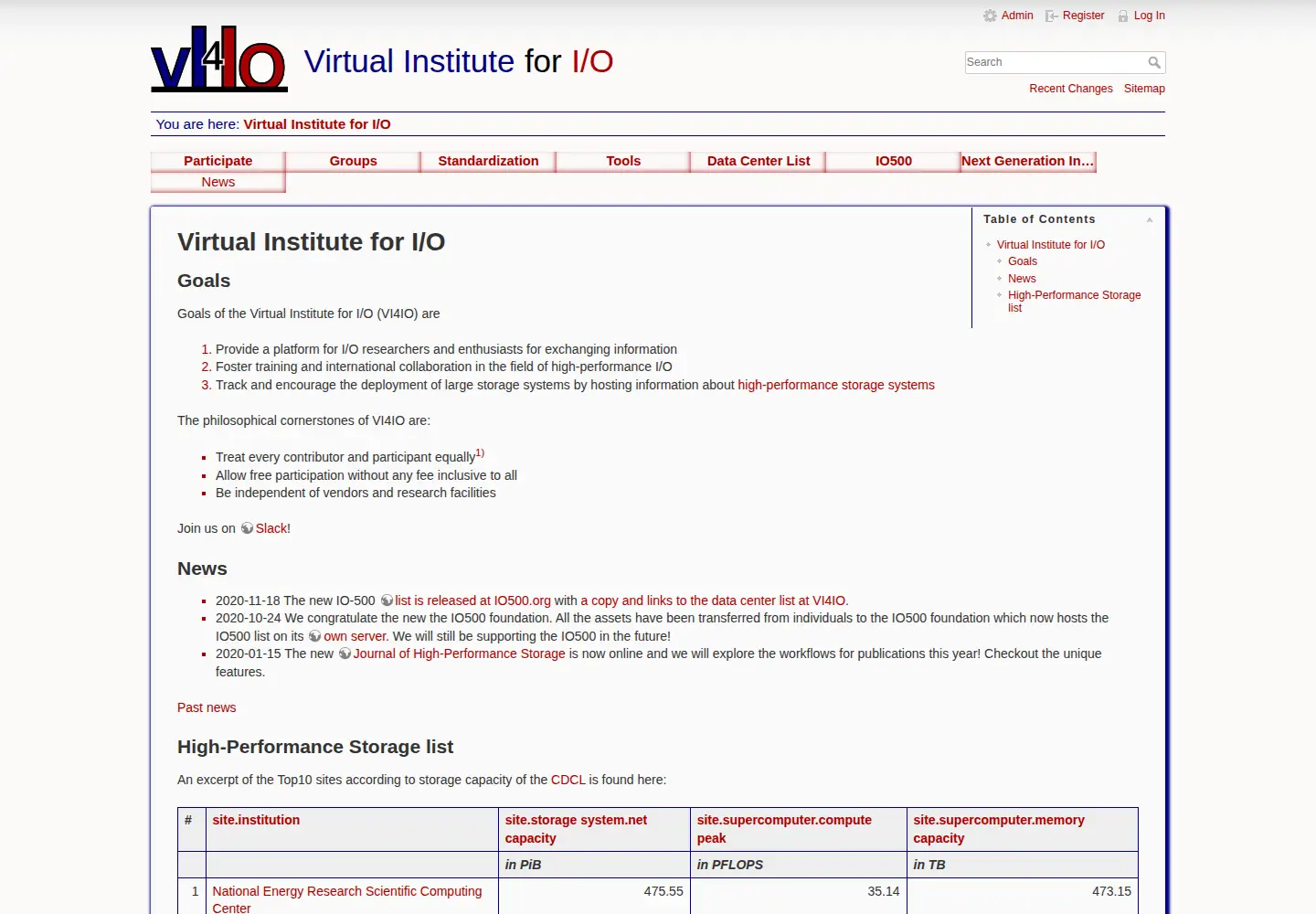
Task: Open National Energy Research Scientific Computing Center
Action: pyautogui.click(x=347, y=899)
